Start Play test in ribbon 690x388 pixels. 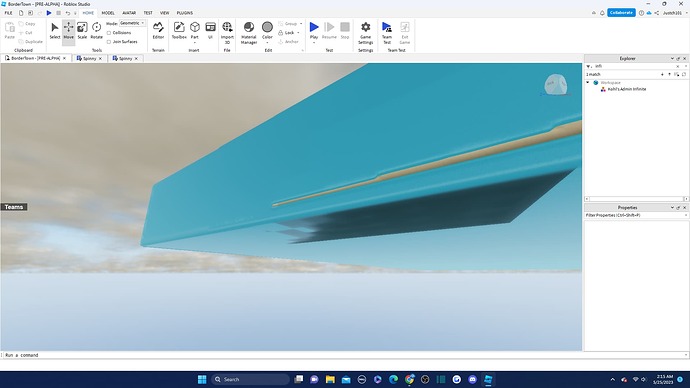[314, 29]
